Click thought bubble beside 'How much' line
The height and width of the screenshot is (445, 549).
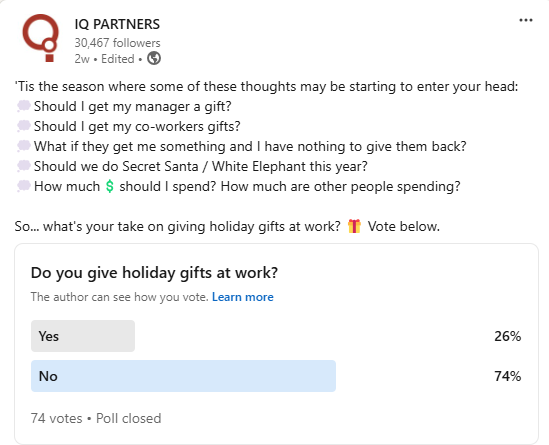(23, 186)
